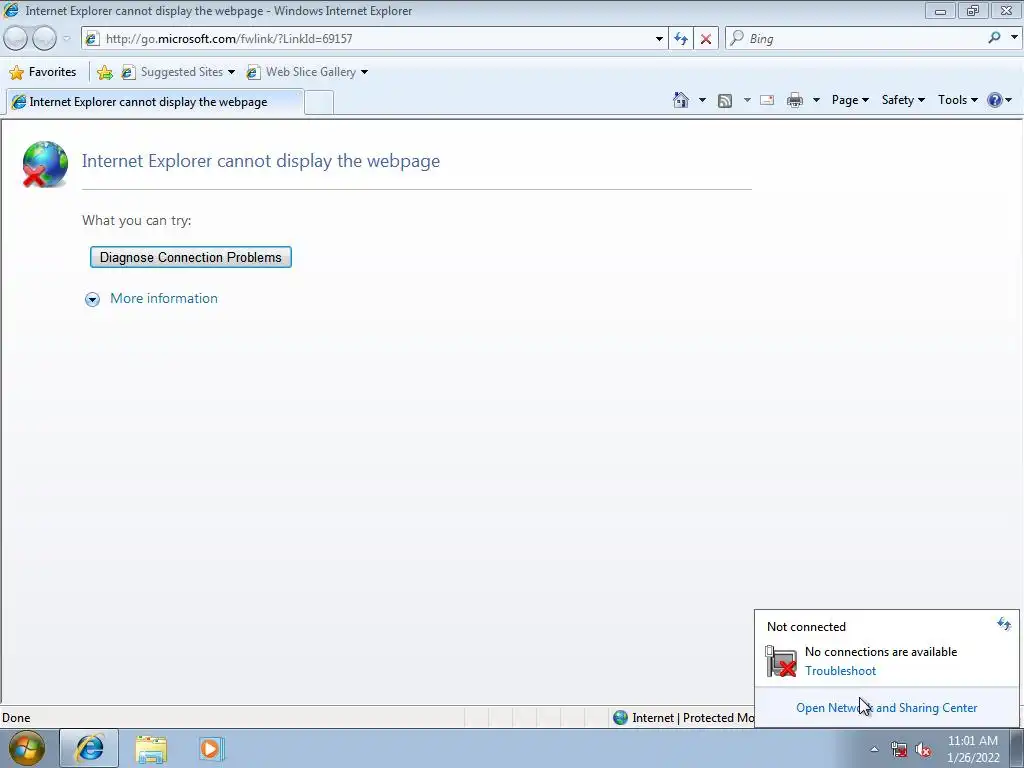Click the Back navigation arrow button
Screen dimensions: 1024x768
coord(15,39)
